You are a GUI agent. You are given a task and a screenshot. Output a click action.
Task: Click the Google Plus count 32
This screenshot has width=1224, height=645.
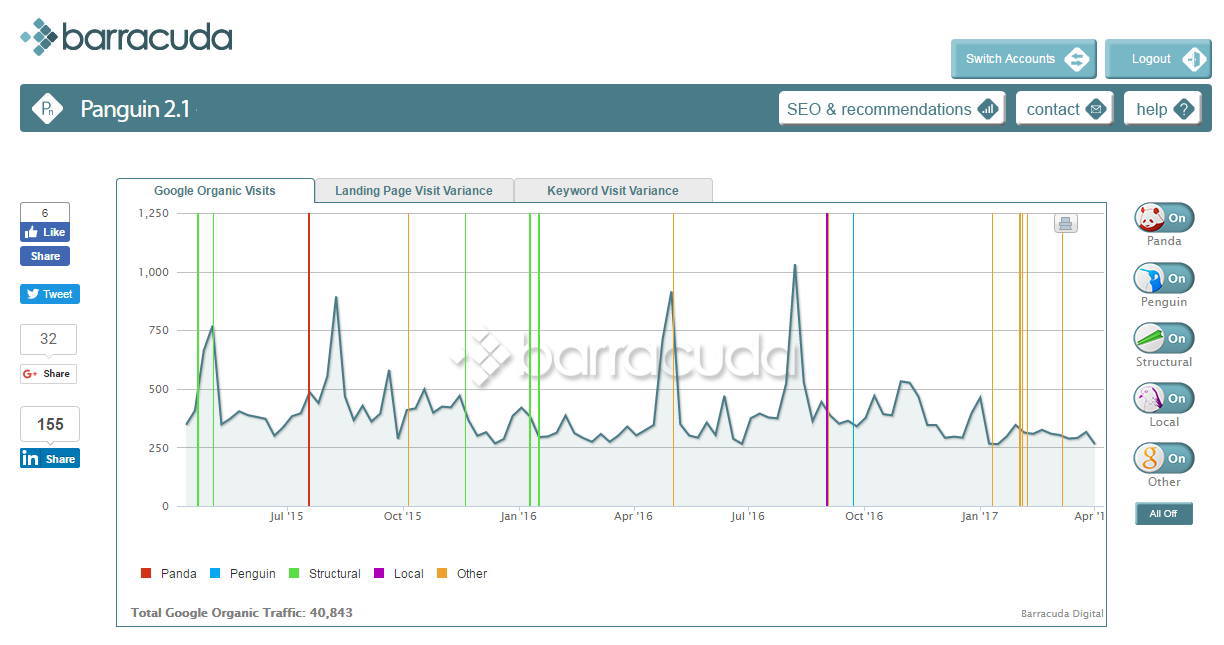(48, 339)
